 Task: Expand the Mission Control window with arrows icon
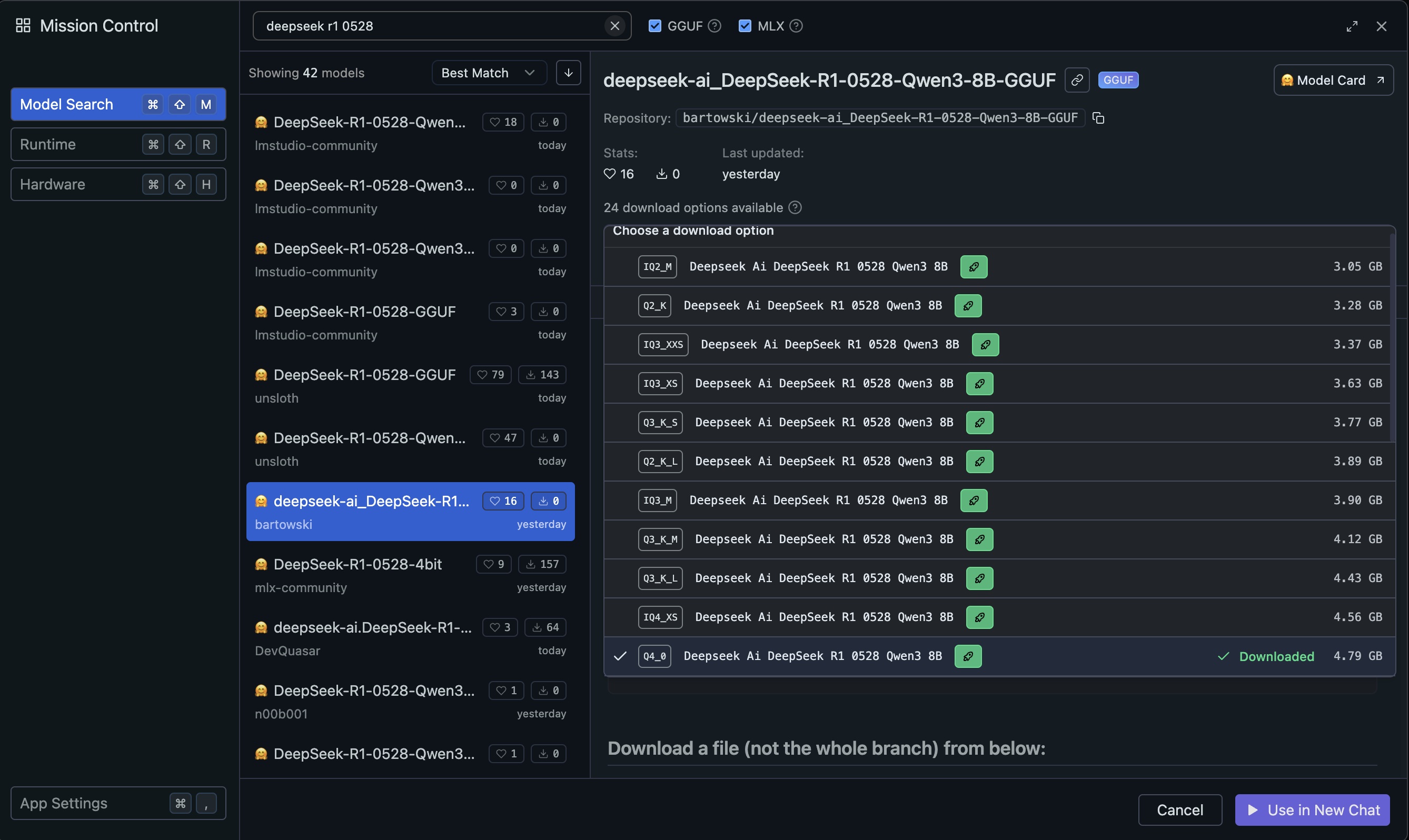click(x=1352, y=27)
